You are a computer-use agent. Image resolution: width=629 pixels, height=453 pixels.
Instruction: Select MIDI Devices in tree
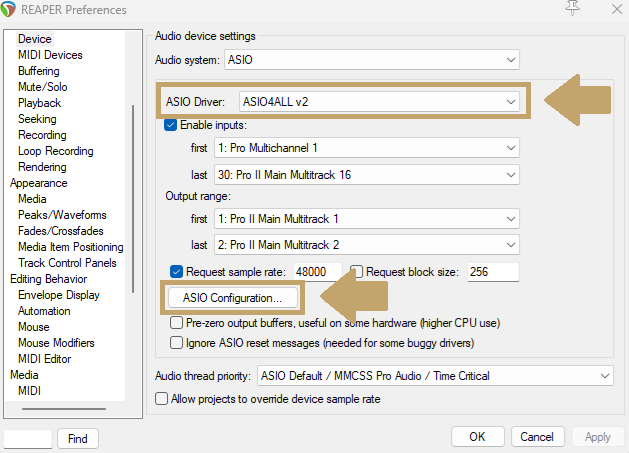(x=50, y=55)
